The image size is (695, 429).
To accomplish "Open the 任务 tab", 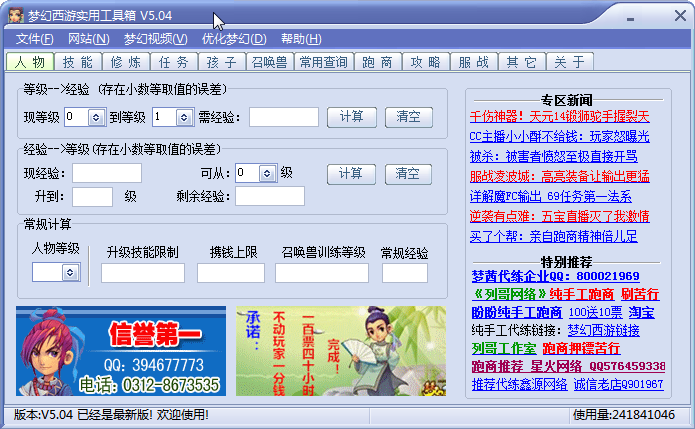I will pyautogui.click(x=174, y=62).
